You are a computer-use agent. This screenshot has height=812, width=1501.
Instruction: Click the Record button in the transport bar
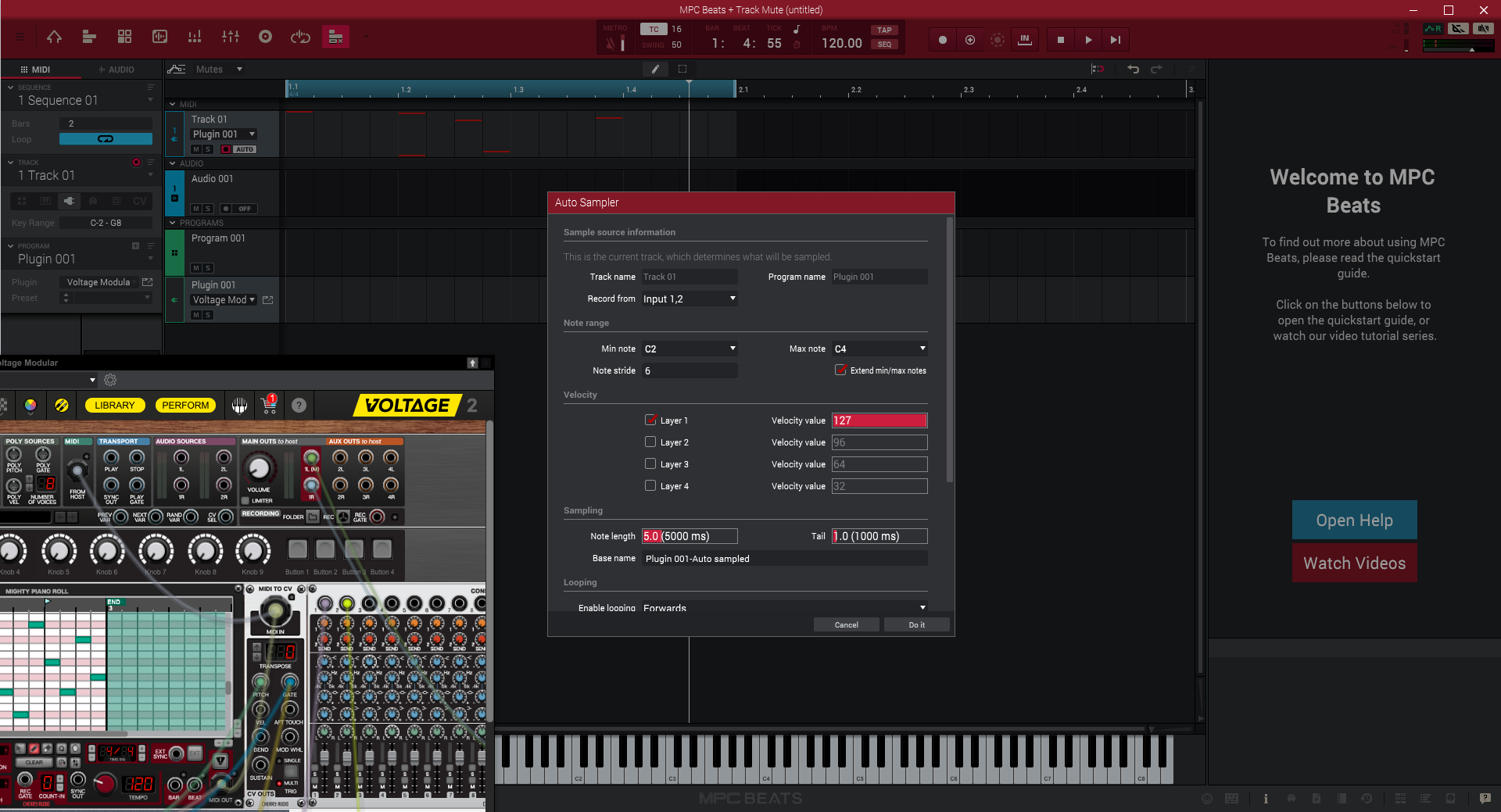click(x=943, y=40)
